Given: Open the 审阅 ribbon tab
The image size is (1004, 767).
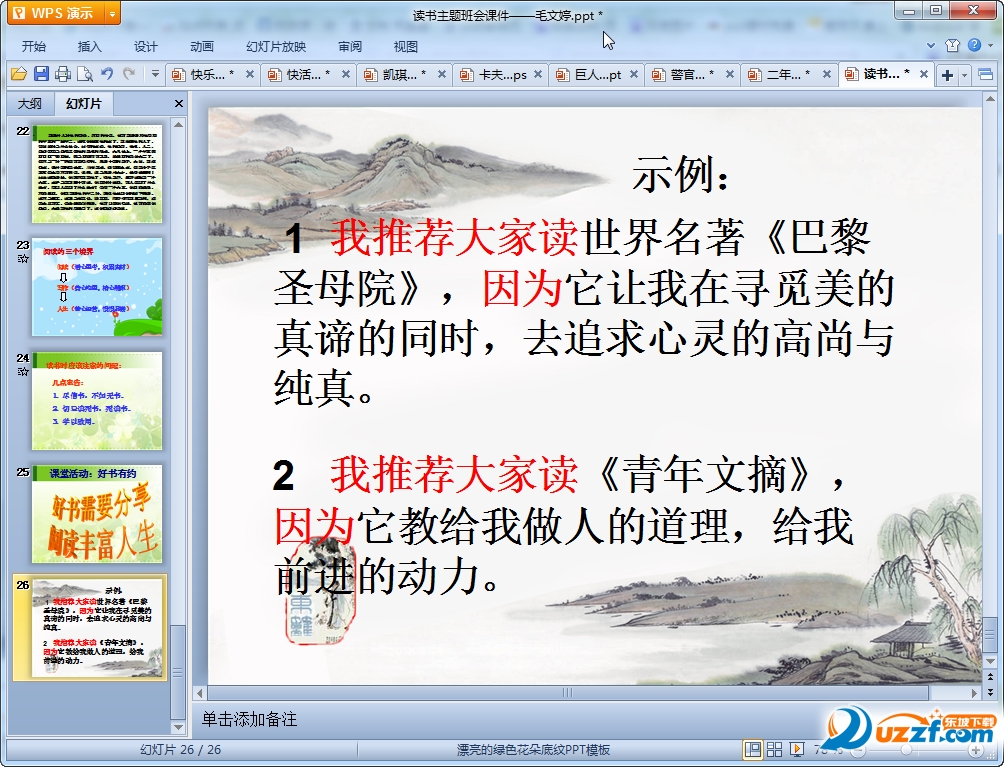Looking at the screenshot, I should click(x=350, y=47).
